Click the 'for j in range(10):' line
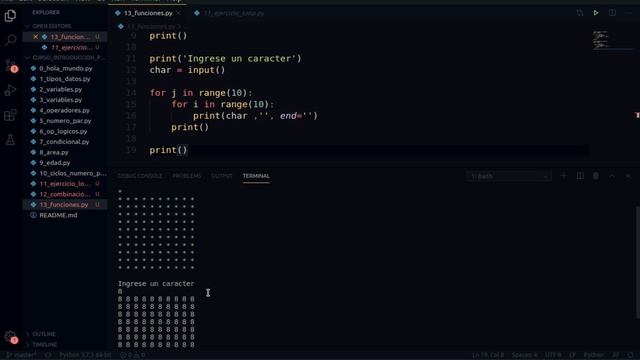 pyautogui.click(x=201, y=93)
